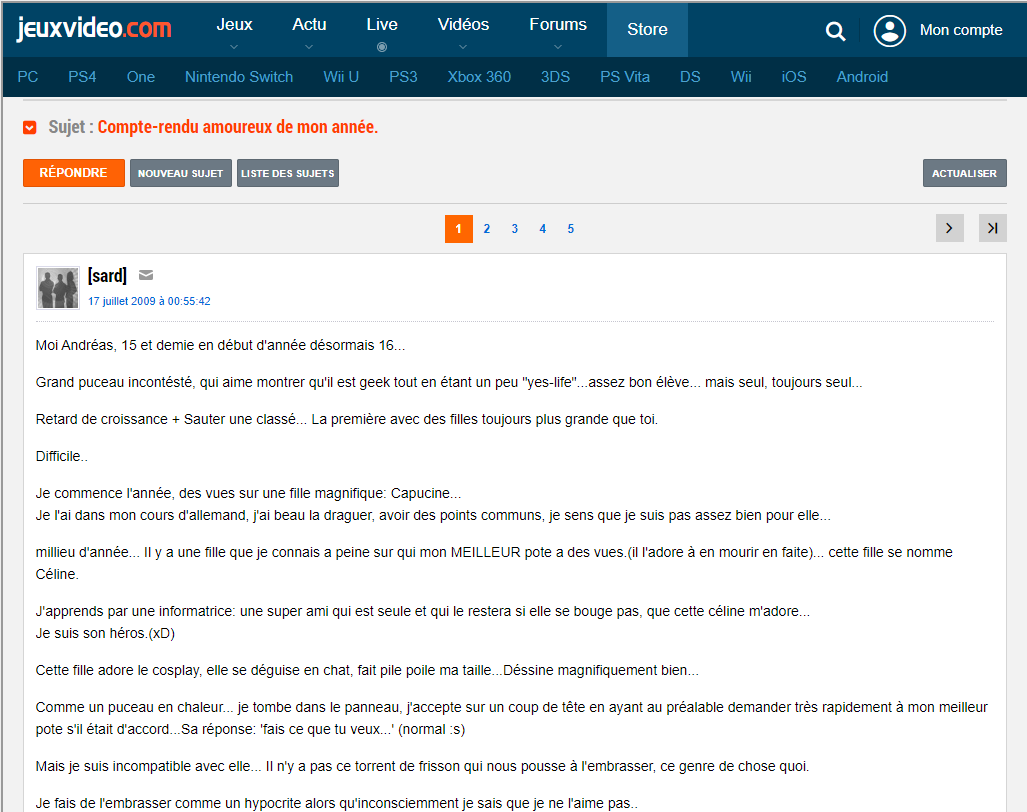The width and height of the screenshot is (1027, 812).
Task: Open the Forums menu
Action: (x=558, y=31)
